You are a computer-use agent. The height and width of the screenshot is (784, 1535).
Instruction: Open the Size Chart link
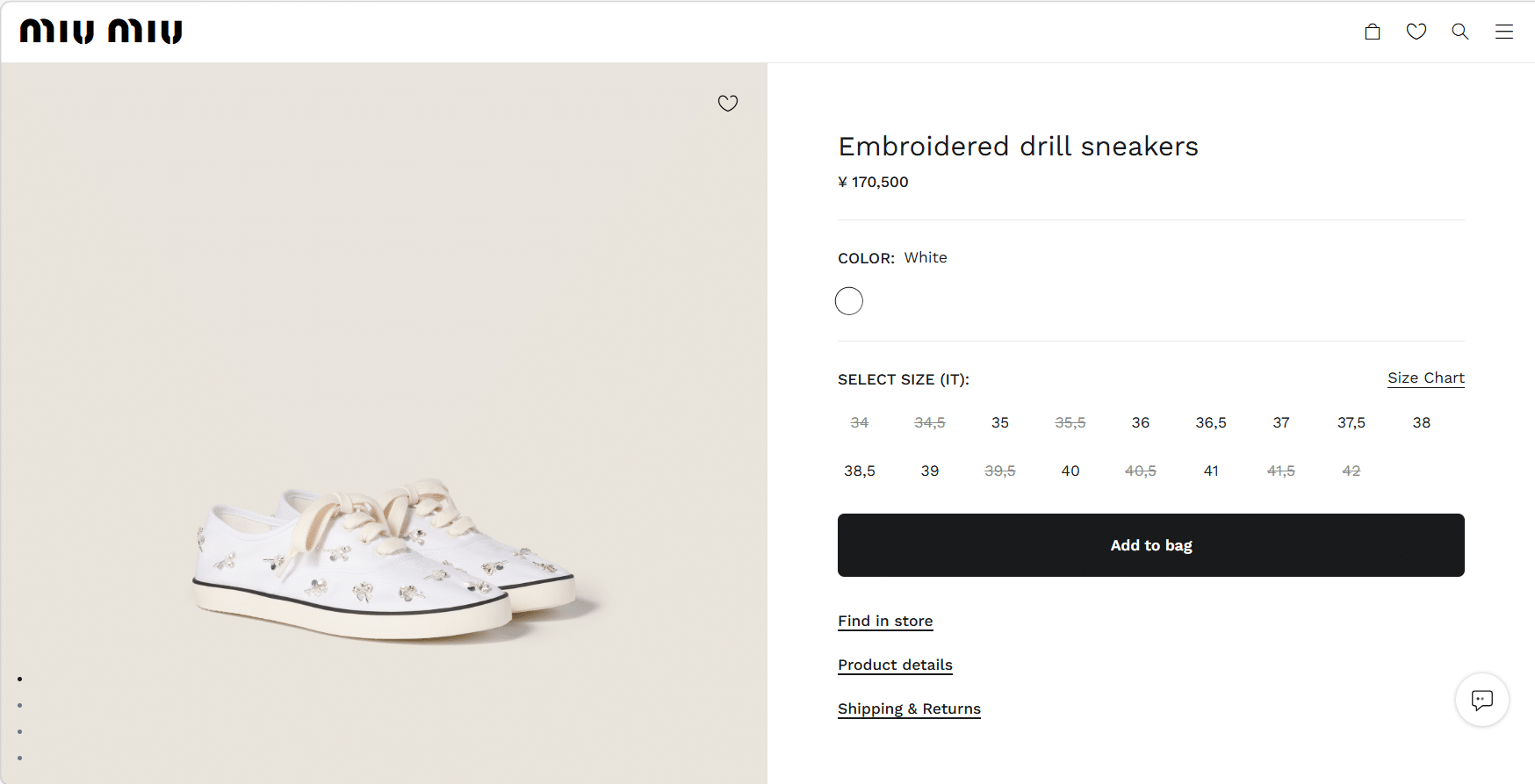coord(1426,378)
